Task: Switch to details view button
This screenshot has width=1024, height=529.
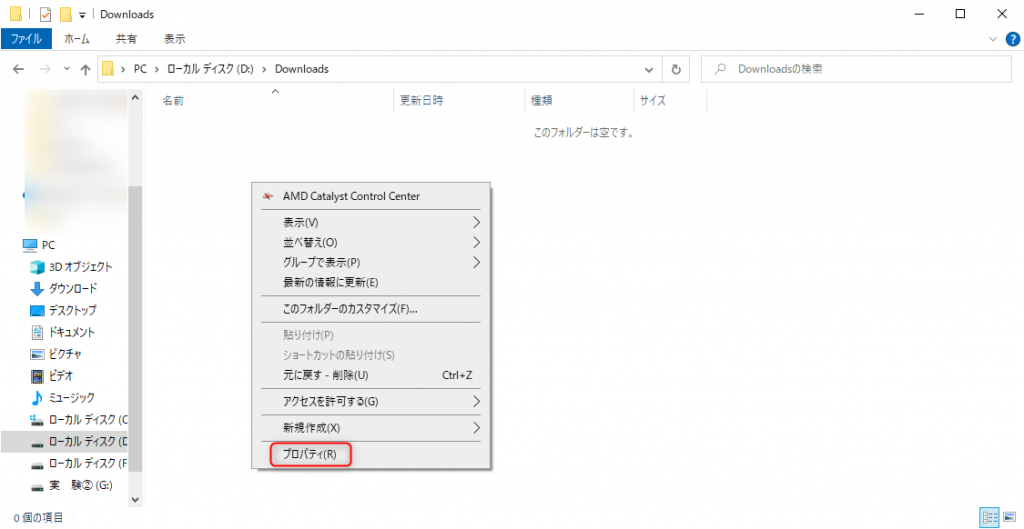Action: [990, 517]
